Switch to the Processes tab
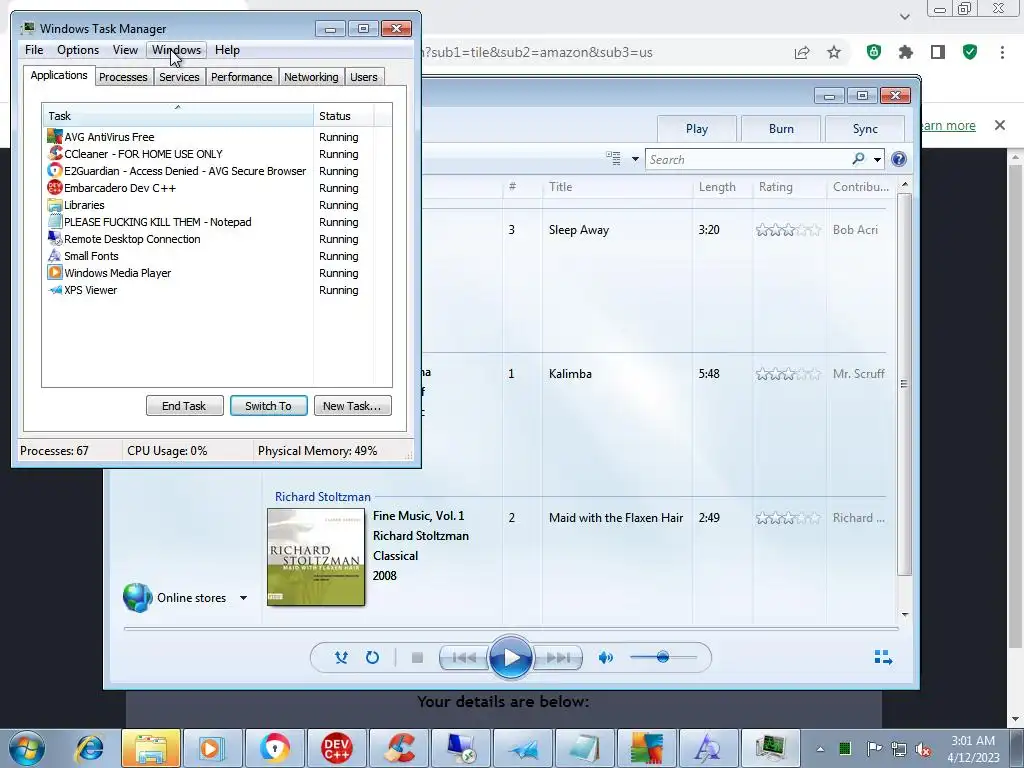This screenshot has height=768, width=1024. pos(123,77)
